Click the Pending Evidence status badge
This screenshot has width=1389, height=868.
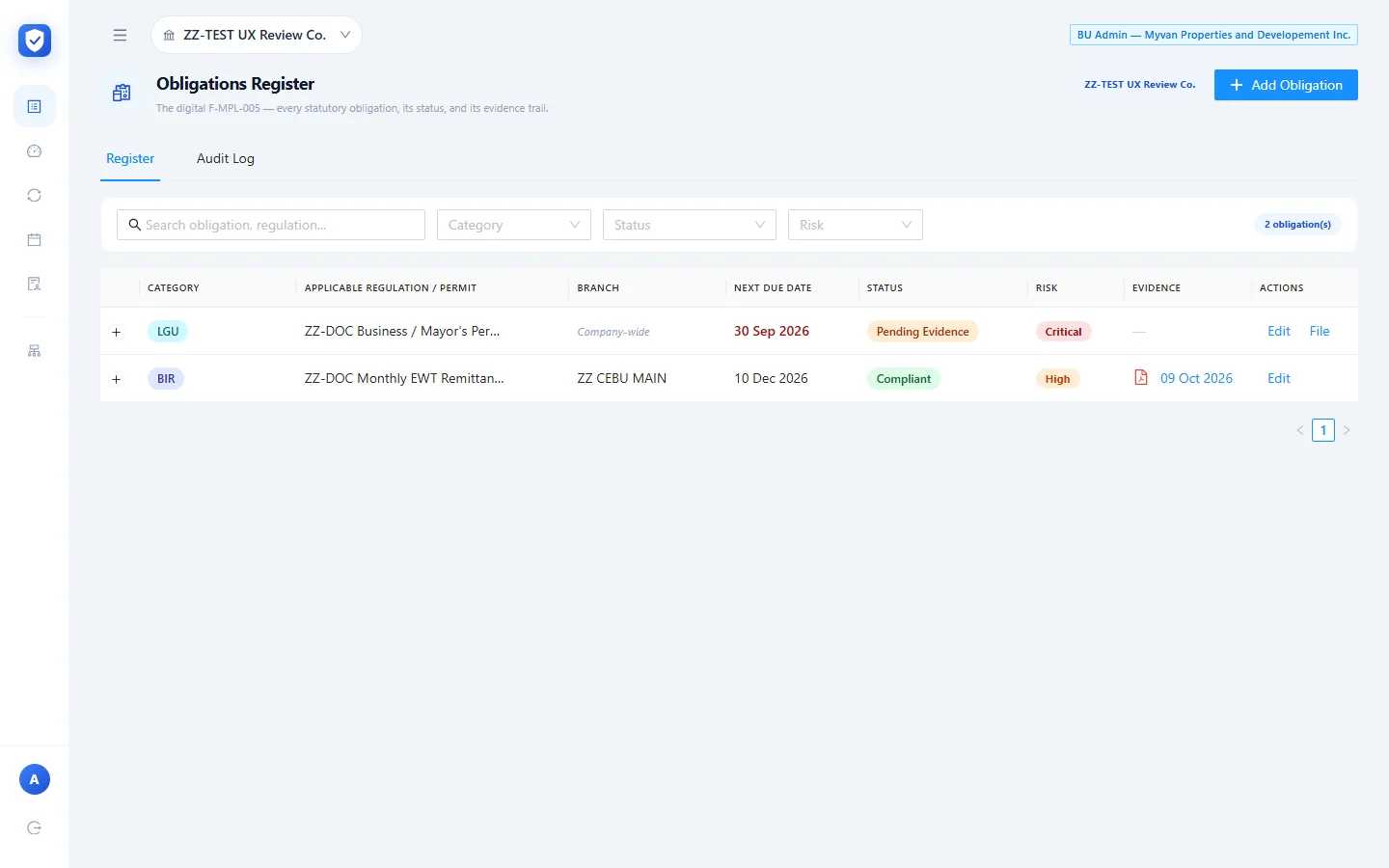[x=923, y=332]
